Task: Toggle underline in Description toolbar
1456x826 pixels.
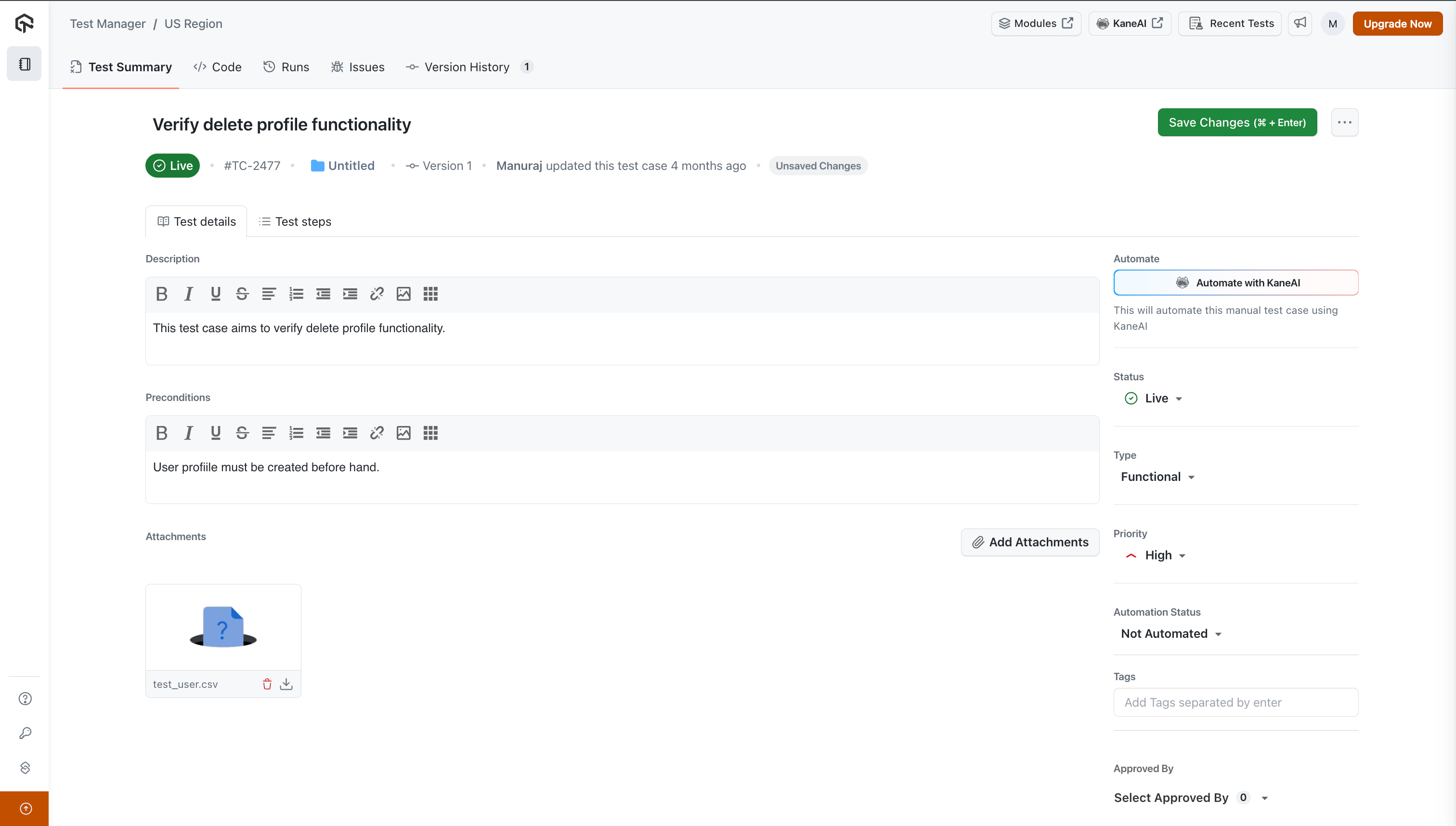Action: coord(216,294)
